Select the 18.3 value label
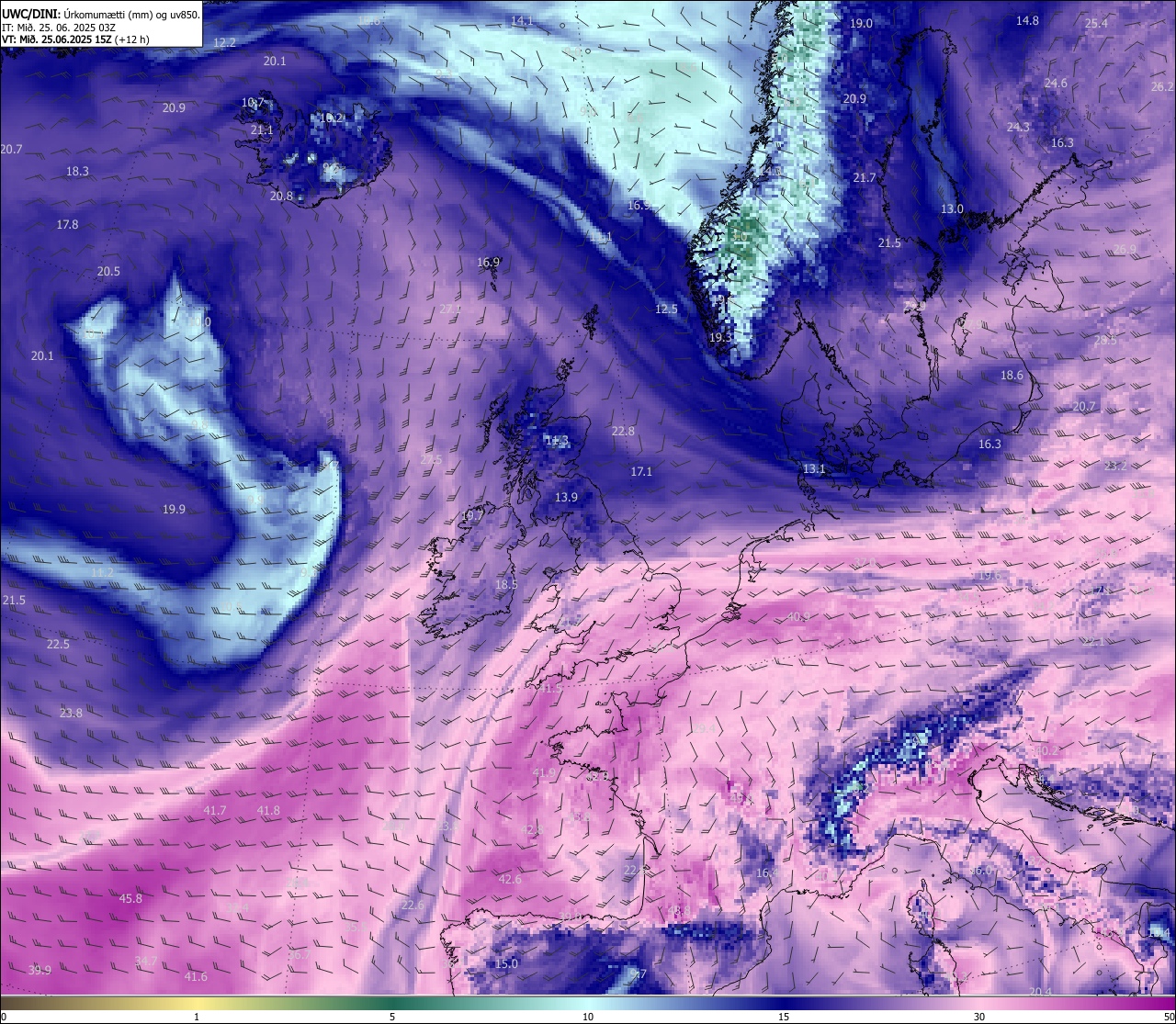 pyautogui.click(x=77, y=171)
